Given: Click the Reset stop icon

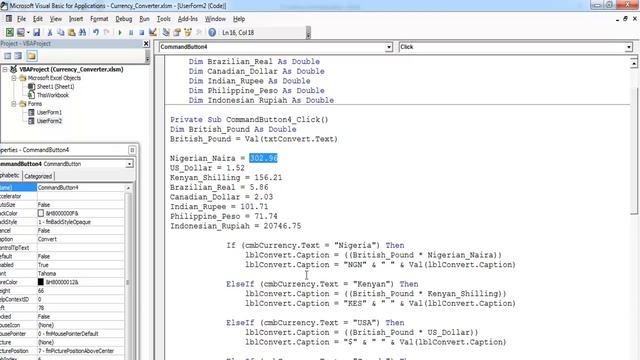Looking at the screenshot, I should coord(141,32).
